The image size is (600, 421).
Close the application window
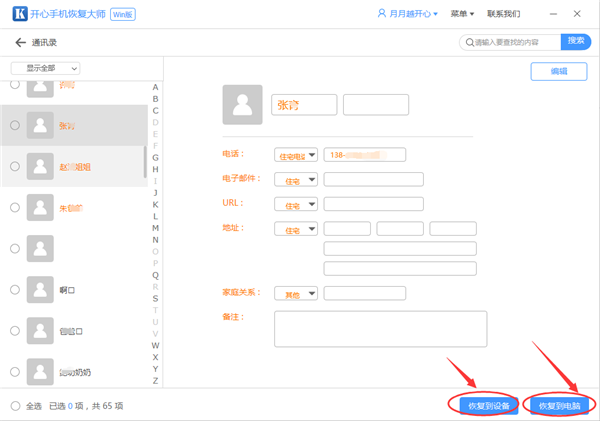[577, 14]
